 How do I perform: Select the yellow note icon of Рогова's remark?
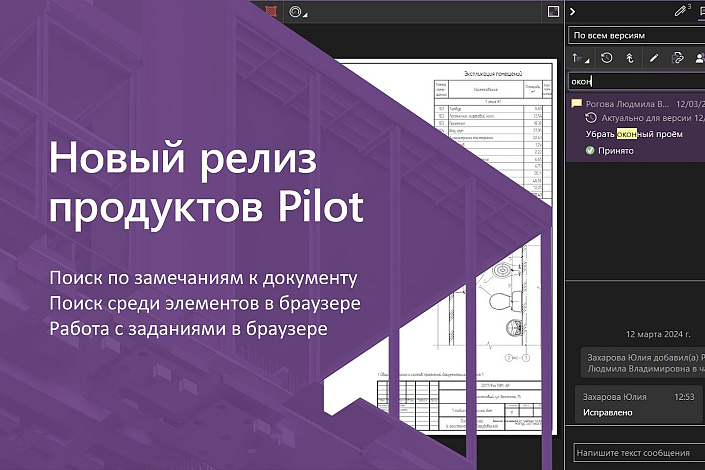point(576,103)
